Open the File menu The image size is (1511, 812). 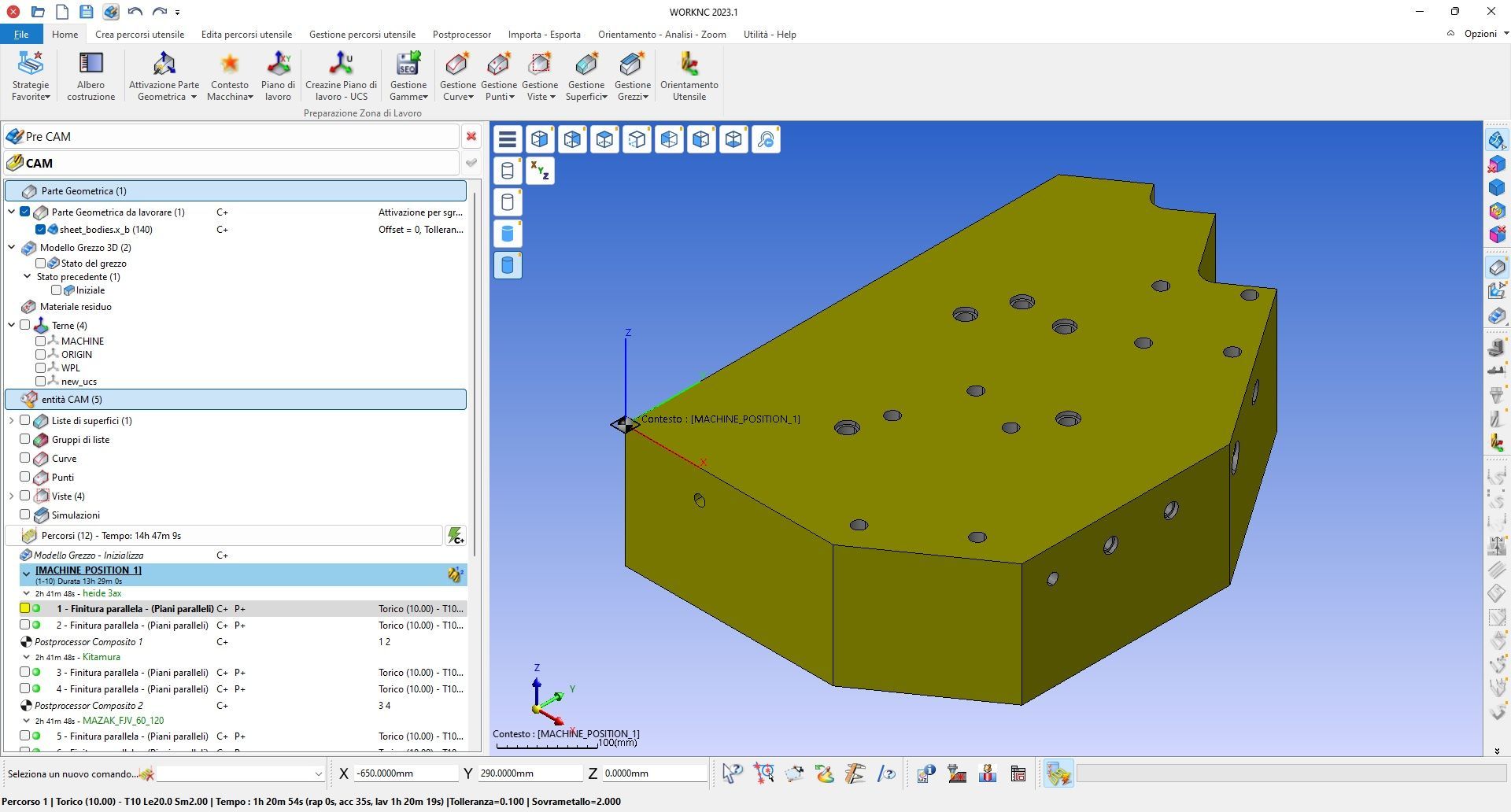[x=21, y=34]
